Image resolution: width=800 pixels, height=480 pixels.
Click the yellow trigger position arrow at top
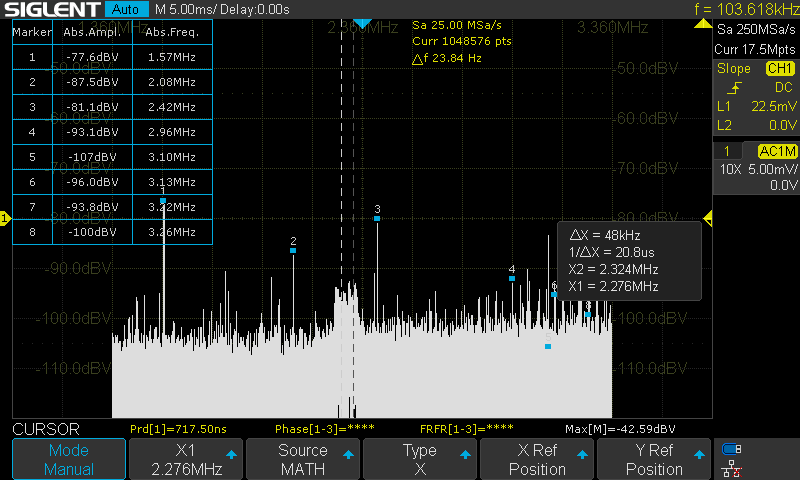pos(703,23)
